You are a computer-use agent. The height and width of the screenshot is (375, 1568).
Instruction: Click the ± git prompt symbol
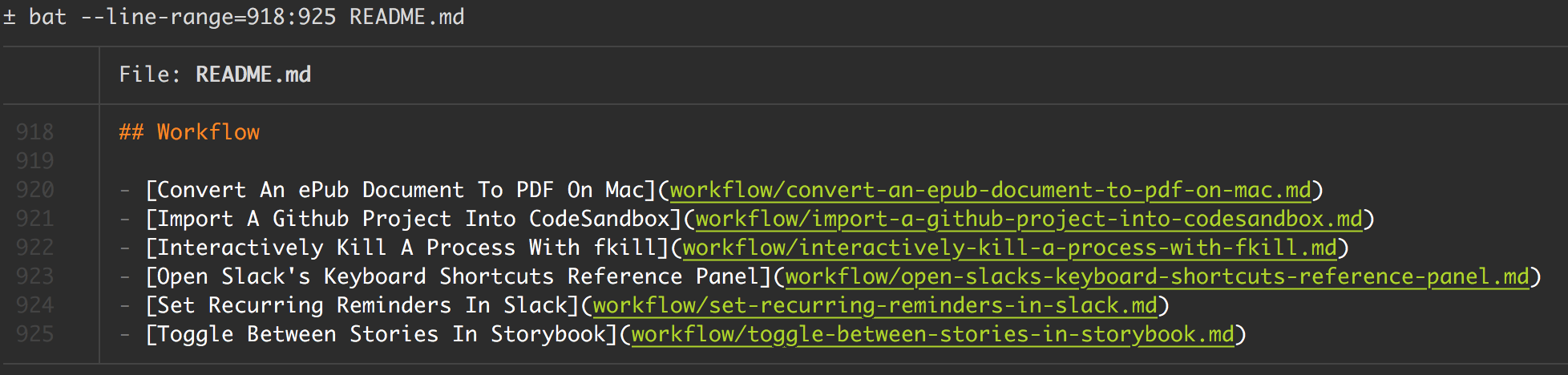10,17
